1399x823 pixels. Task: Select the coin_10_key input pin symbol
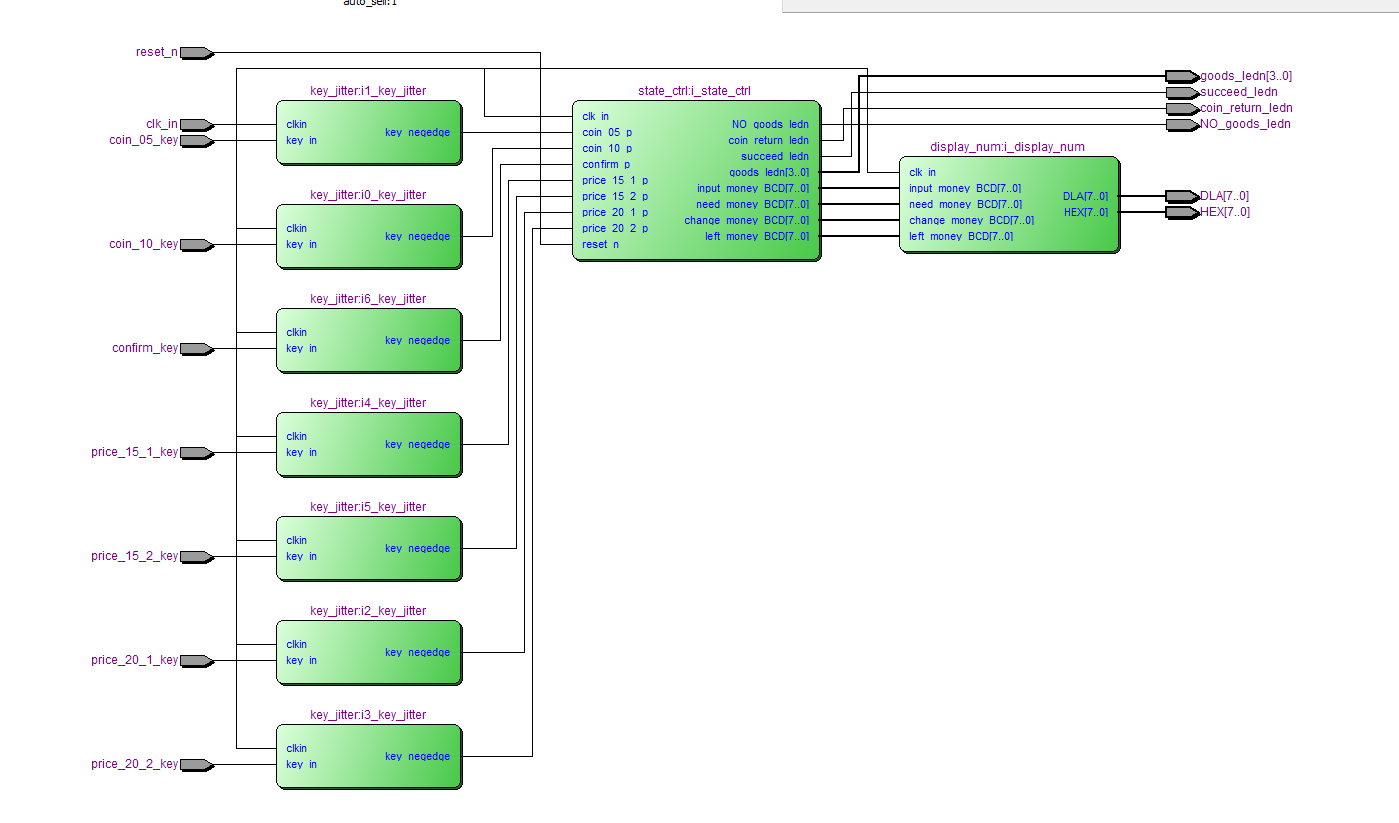click(196, 245)
